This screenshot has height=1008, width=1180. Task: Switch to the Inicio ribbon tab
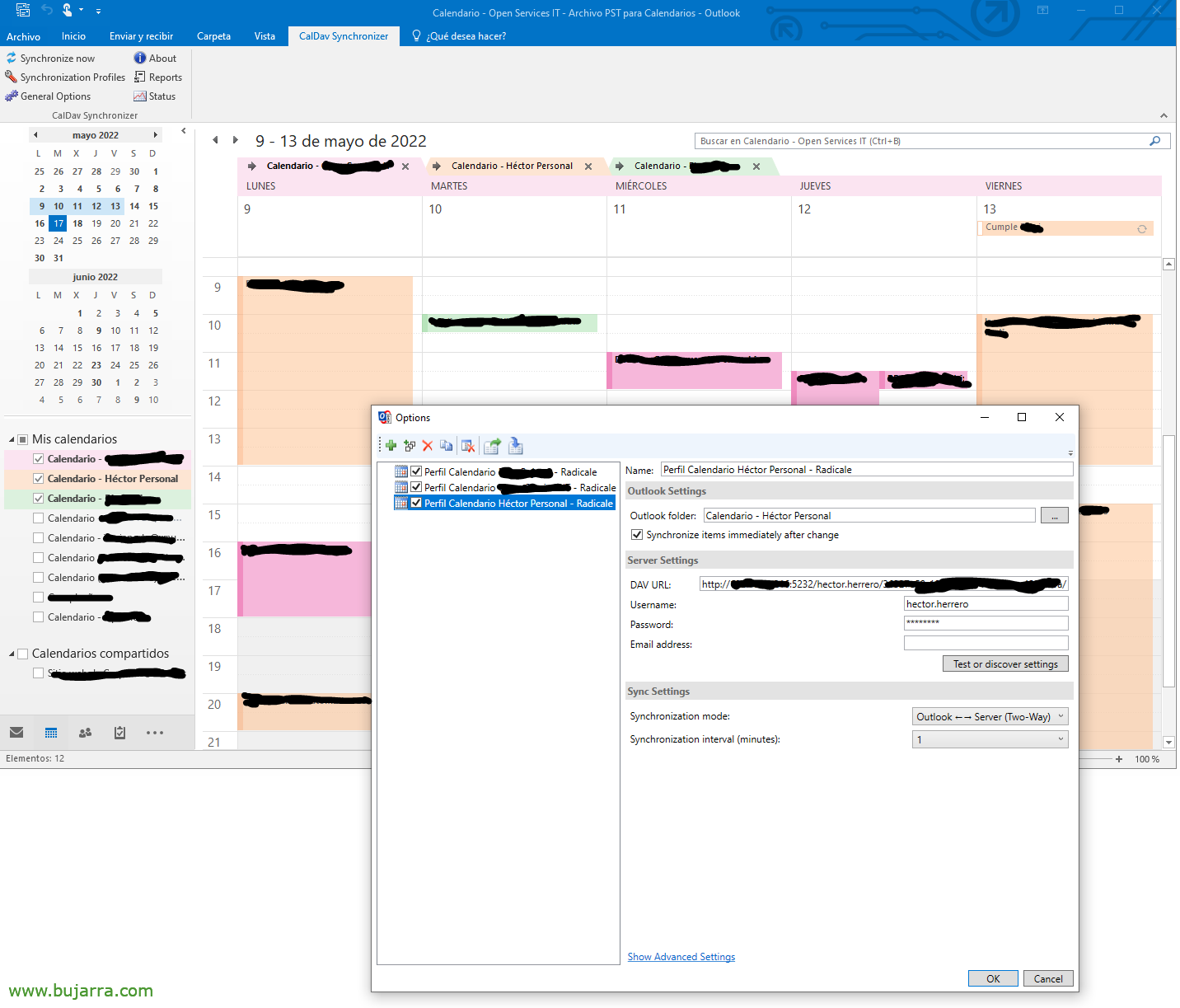(x=73, y=36)
